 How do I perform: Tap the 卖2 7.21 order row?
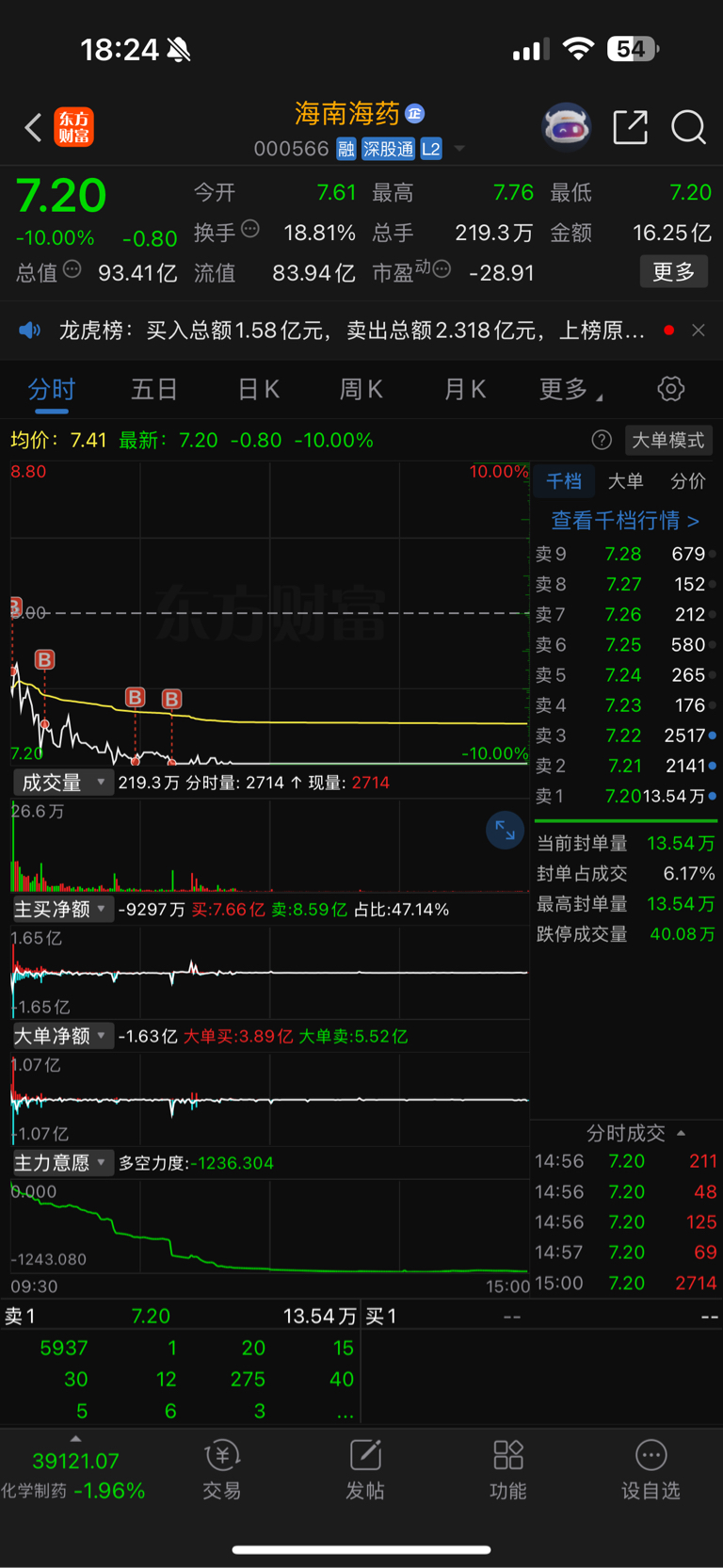(624, 766)
